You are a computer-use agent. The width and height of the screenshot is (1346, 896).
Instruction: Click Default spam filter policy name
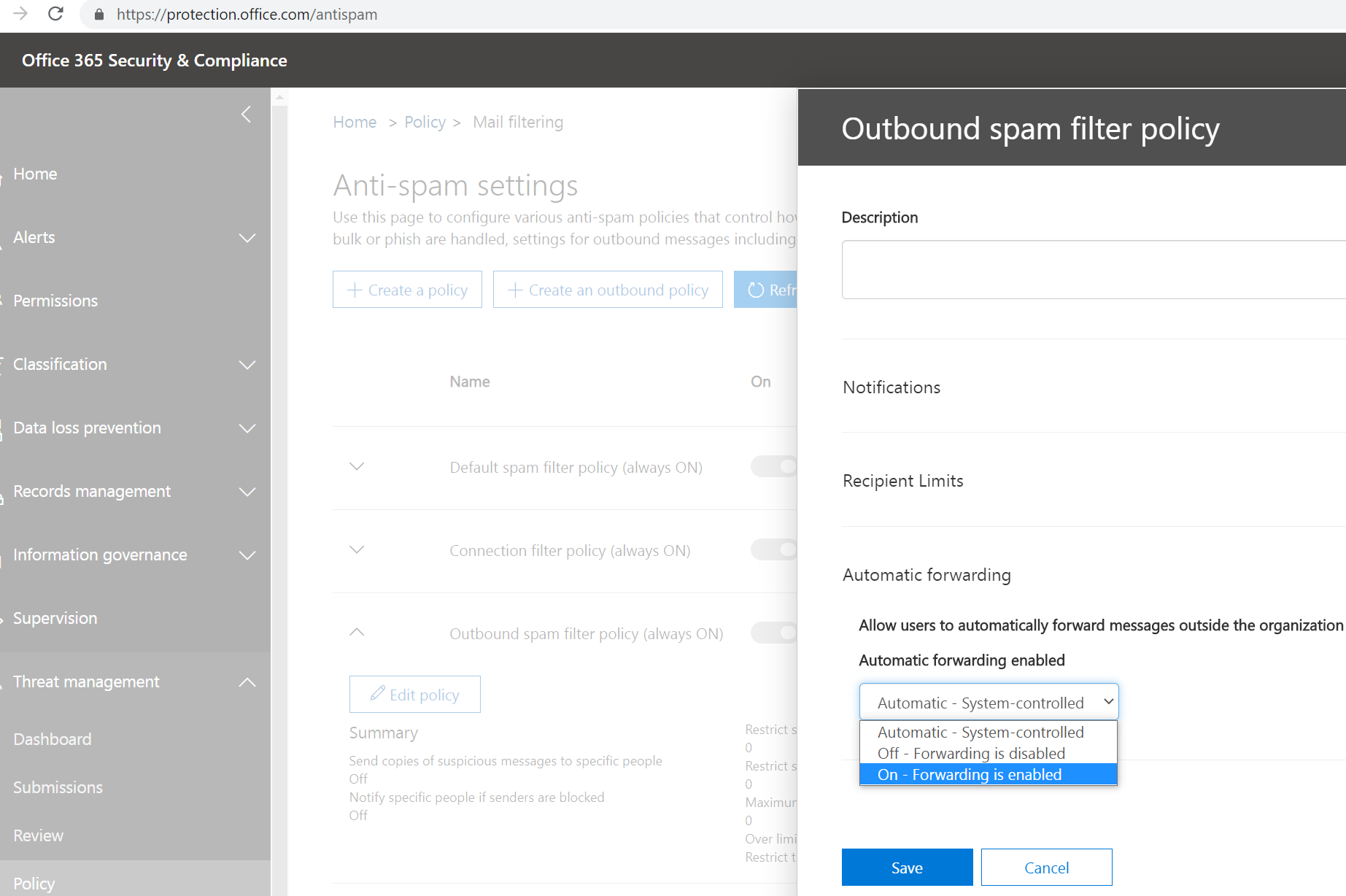point(576,467)
